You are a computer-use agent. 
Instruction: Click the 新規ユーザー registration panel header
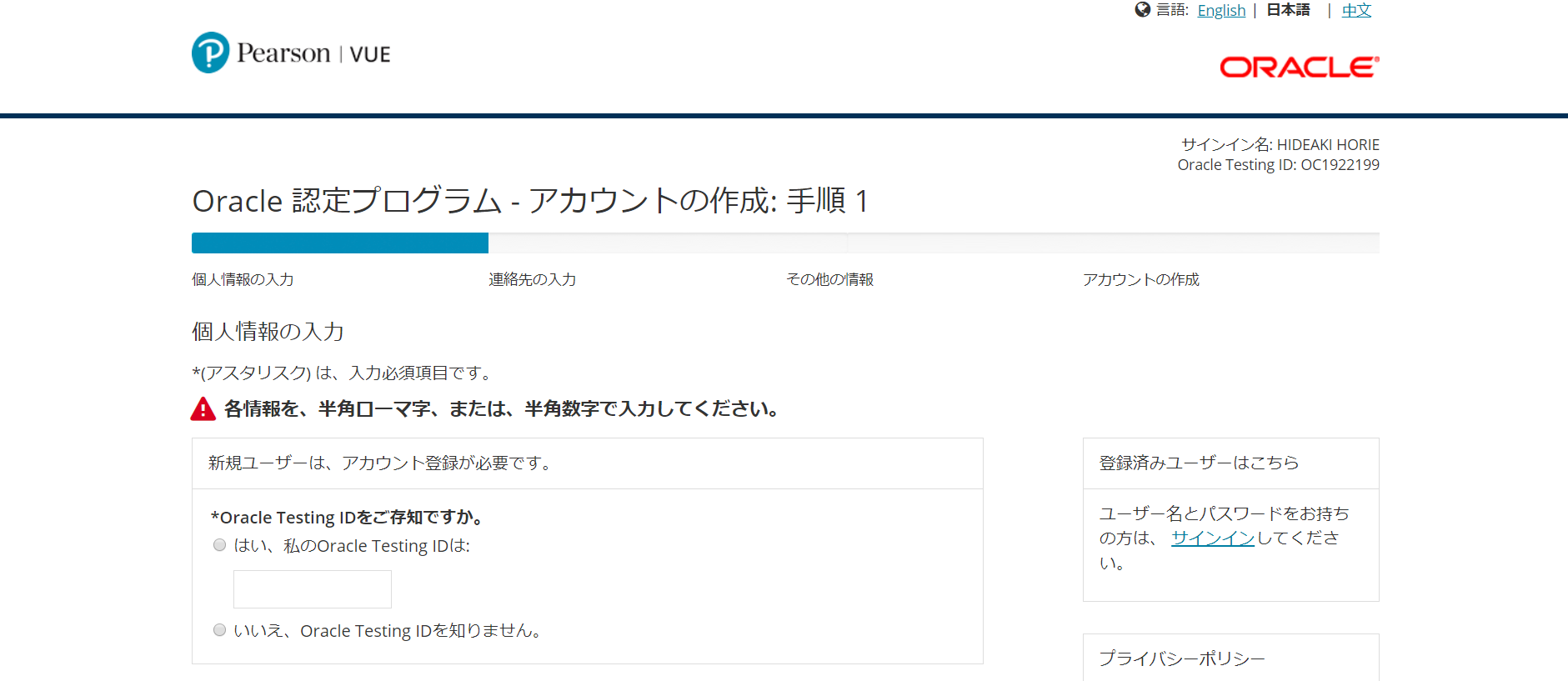tap(381, 463)
